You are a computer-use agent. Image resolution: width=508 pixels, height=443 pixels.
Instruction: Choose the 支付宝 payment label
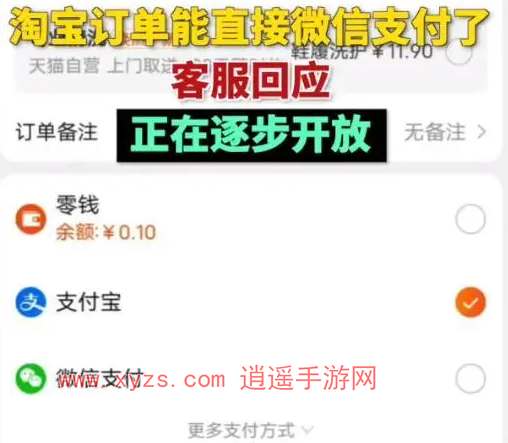pos(89,302)
